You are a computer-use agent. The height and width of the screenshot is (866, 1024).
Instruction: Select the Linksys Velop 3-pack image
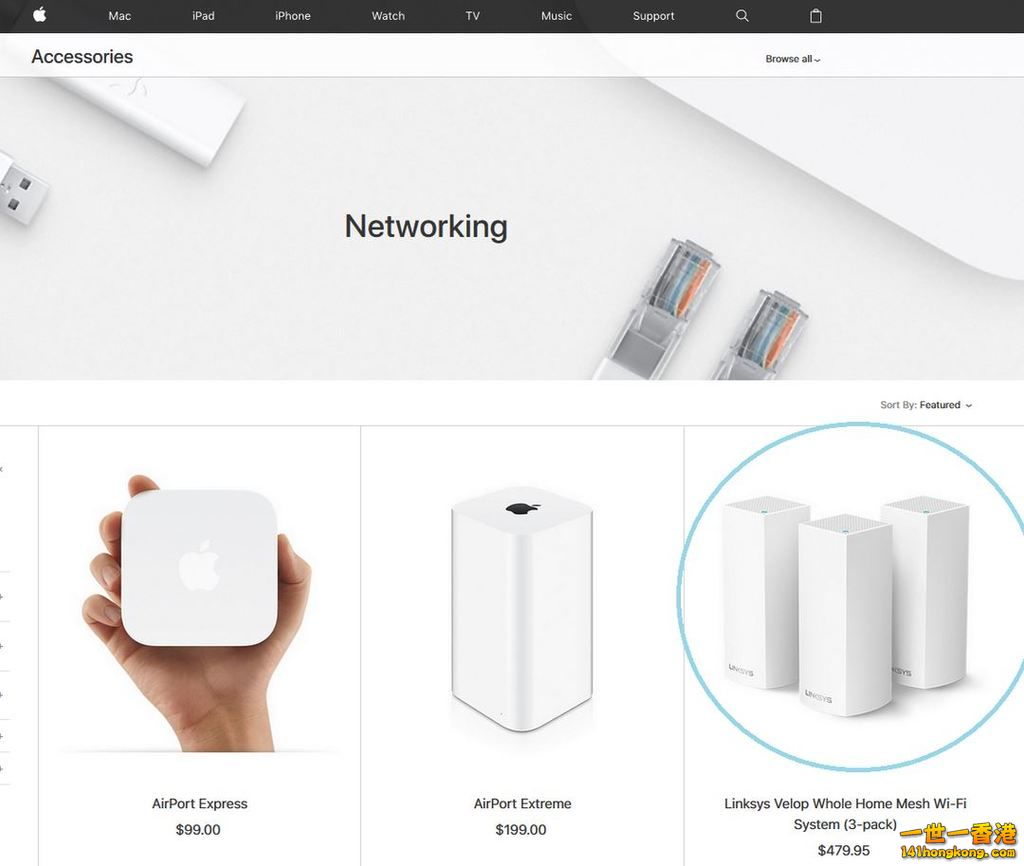click(x=846, y=605)
